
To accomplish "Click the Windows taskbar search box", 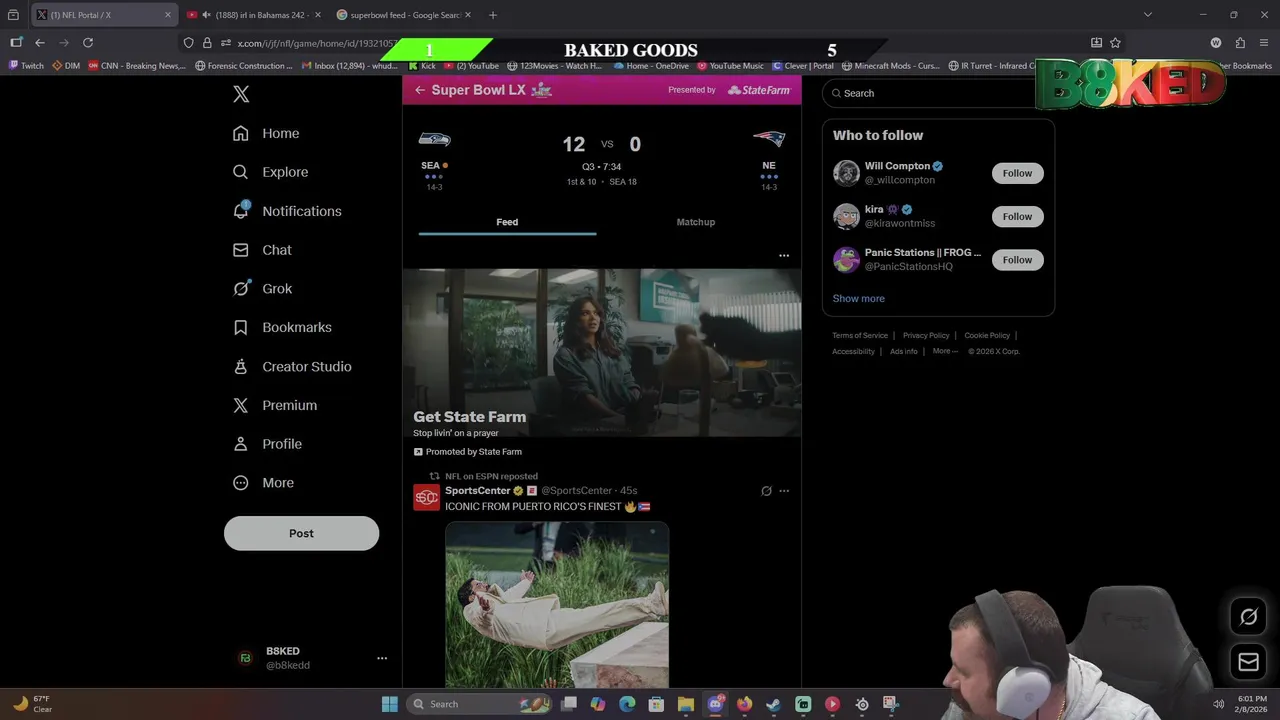I will coord(481,704).
